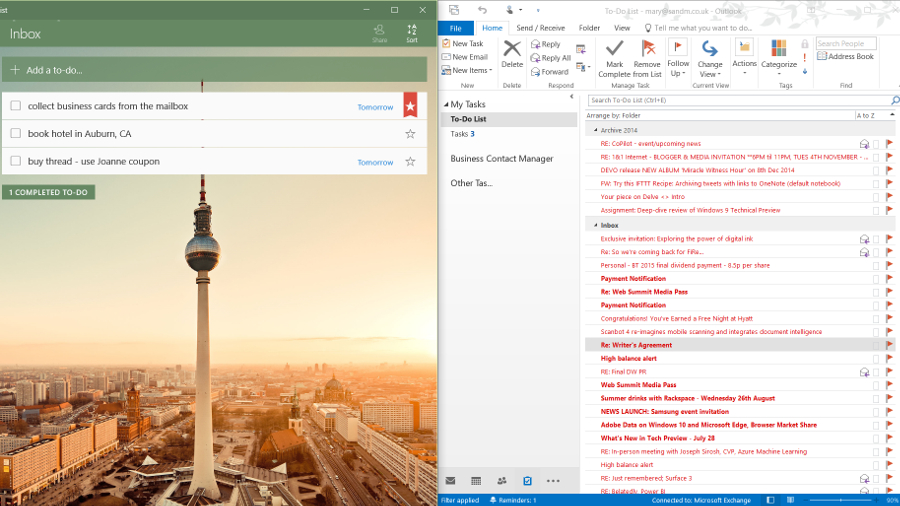This screenshot has width=900, height=506.
Task: Click New Email in Outlook ribbon
Action: coord(464,57)
